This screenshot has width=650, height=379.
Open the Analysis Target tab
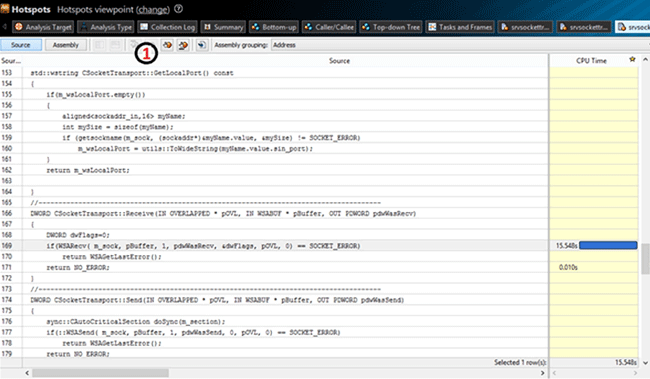pyautogui.click(x=43, y=27)
